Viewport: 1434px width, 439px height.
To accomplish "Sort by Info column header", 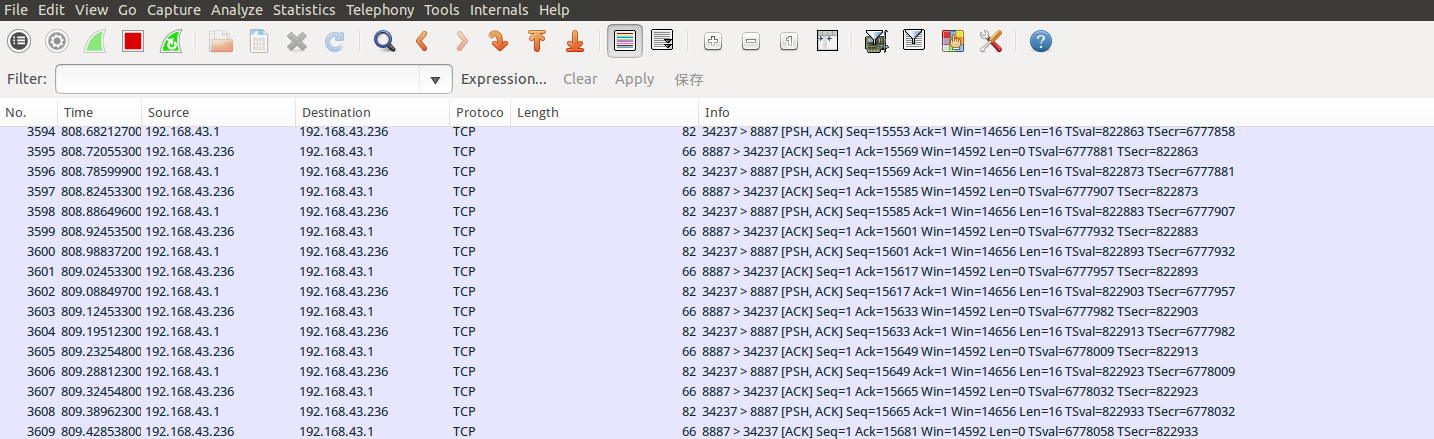I will coord(1066,112).
